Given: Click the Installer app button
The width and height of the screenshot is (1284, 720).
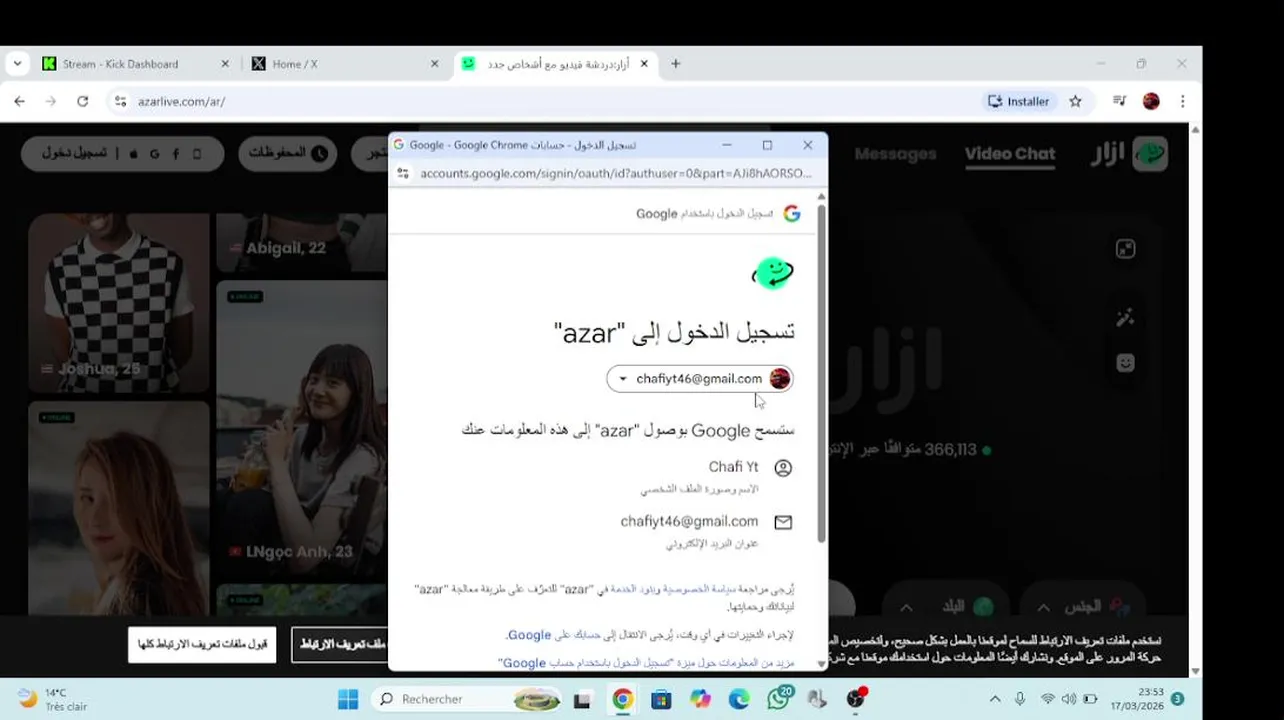Looking at the screenshot, I should pyautogui.click(x=1018, y=101).
